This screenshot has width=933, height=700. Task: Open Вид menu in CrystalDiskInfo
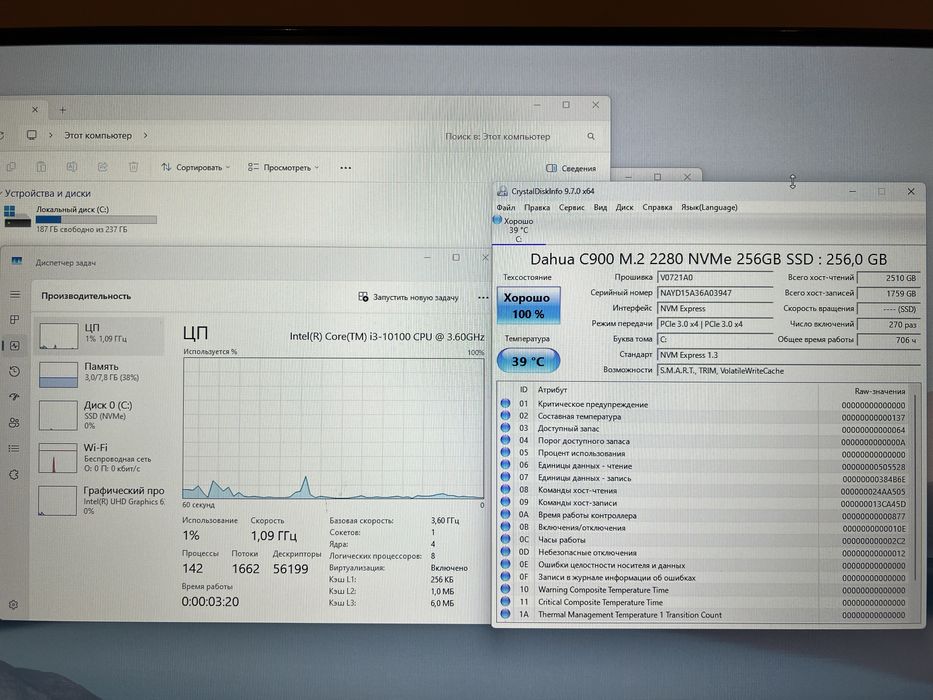(600, 208)
